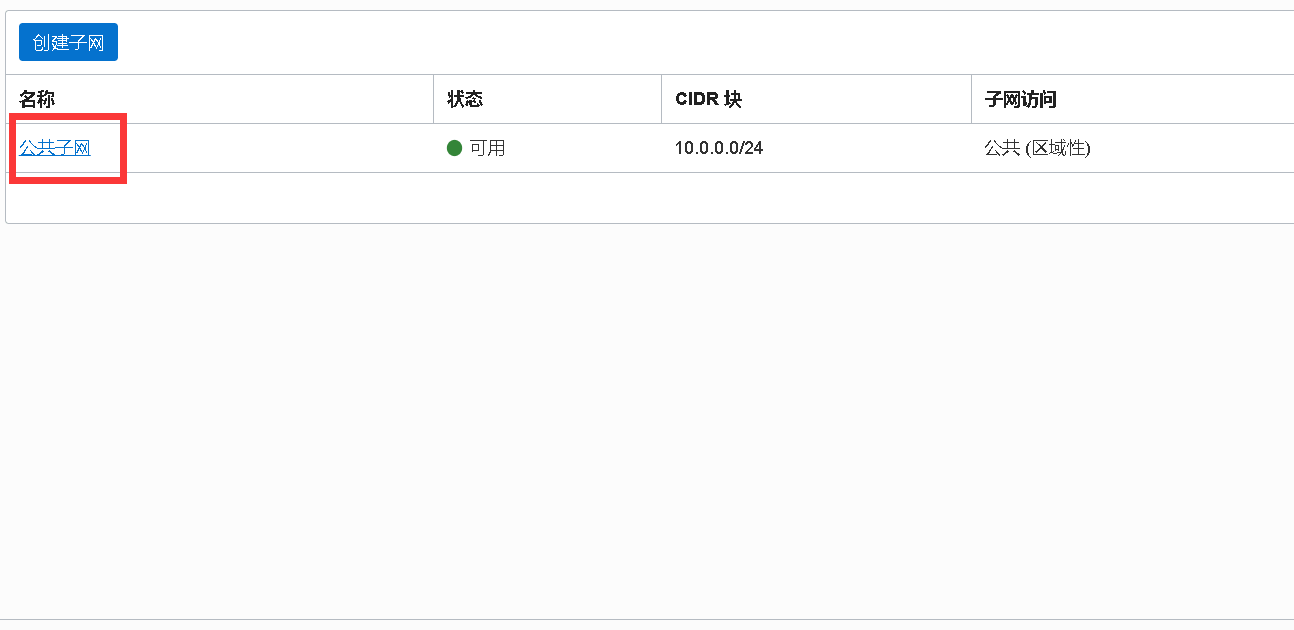This screenshot has height=630, width=1294.
Task: Click the 可用 status text
Action: [489, 147]
